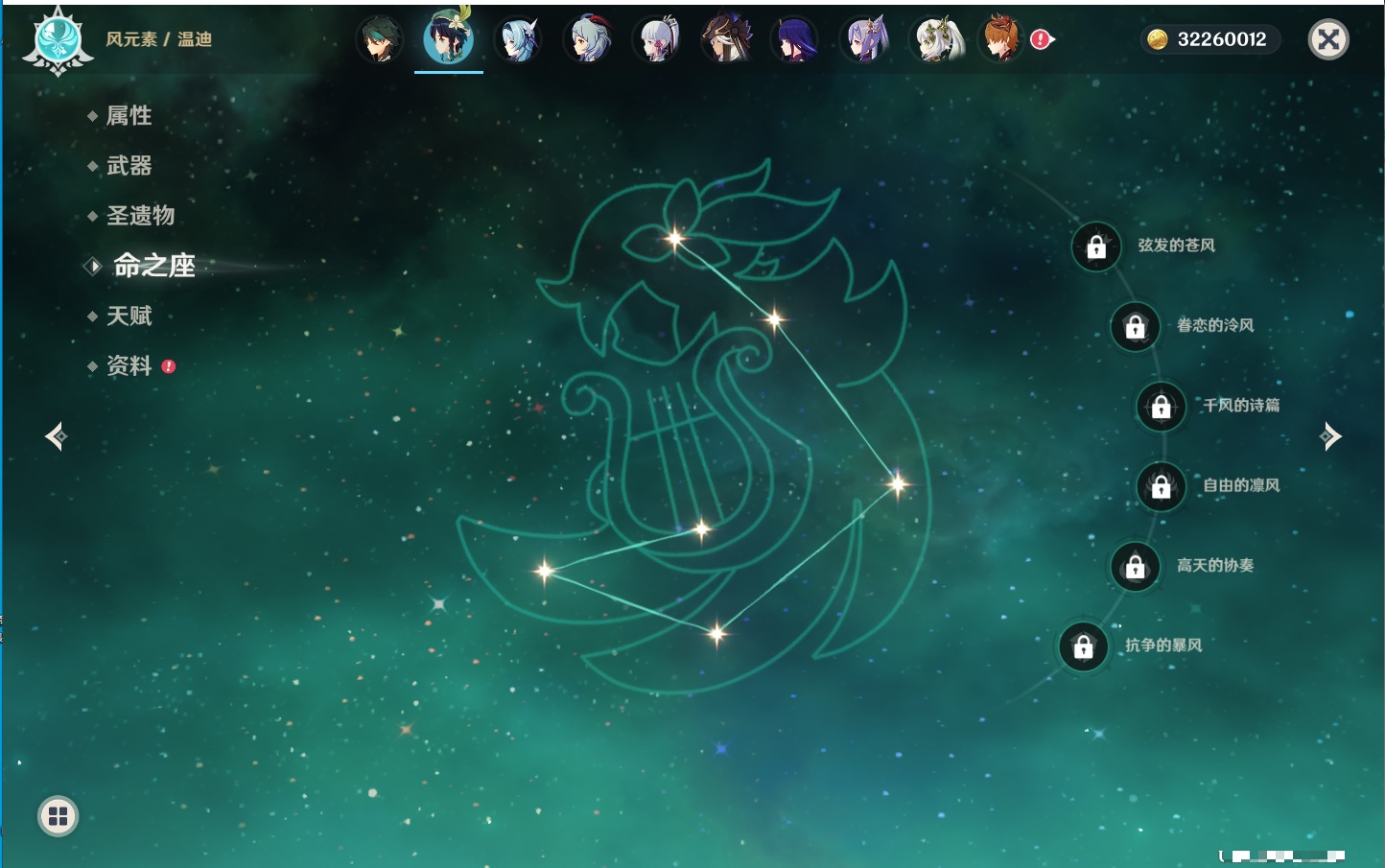Open the 属性 attributes menu
The image size is (1385, 868).
tap(129, 116)
